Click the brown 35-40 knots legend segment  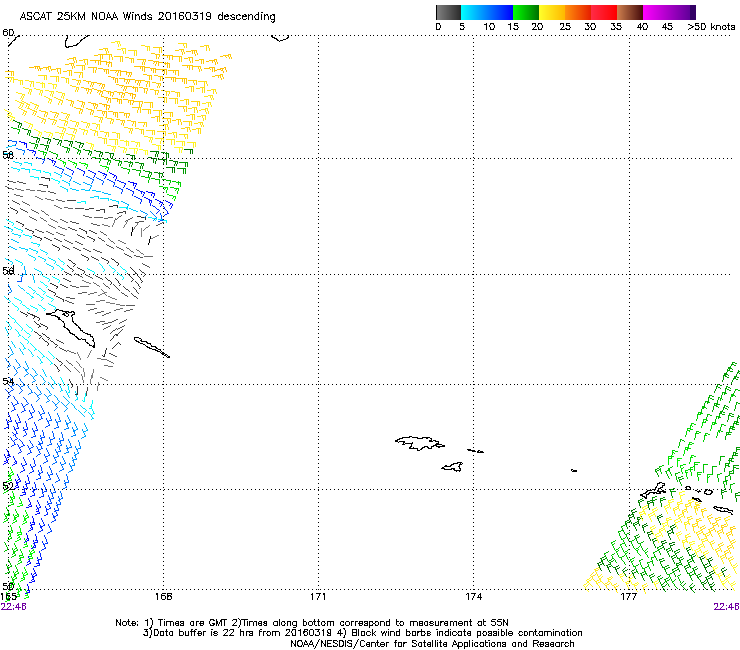(x=630, y=12)
